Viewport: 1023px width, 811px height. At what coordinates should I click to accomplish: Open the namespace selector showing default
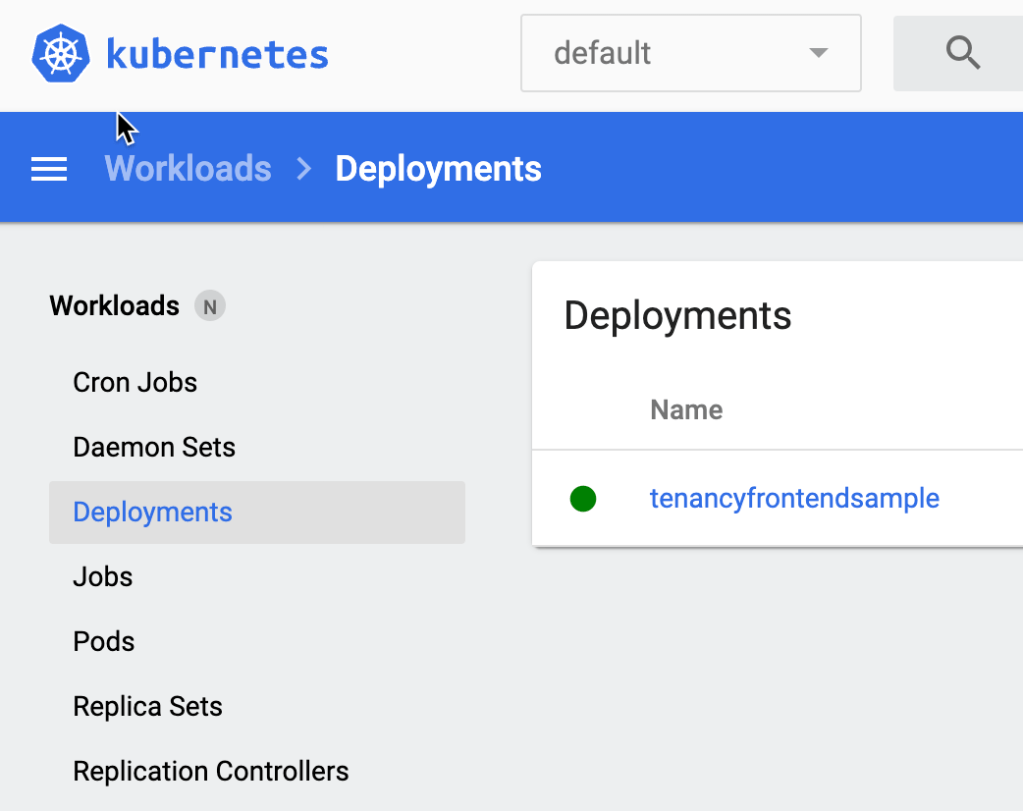tap(690, 53)
